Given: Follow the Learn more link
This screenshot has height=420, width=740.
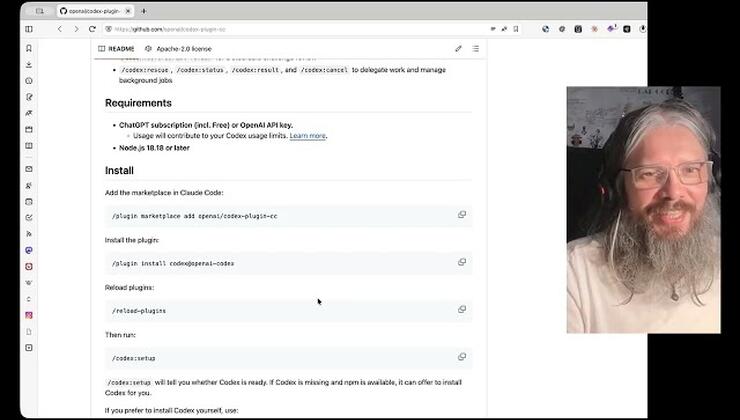Looking at the screenshot, I should pos(307,135).
